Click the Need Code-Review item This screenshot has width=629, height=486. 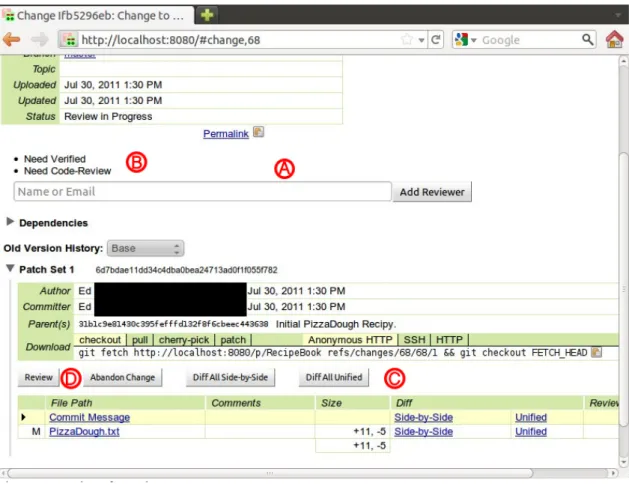[x=67, y=171]
